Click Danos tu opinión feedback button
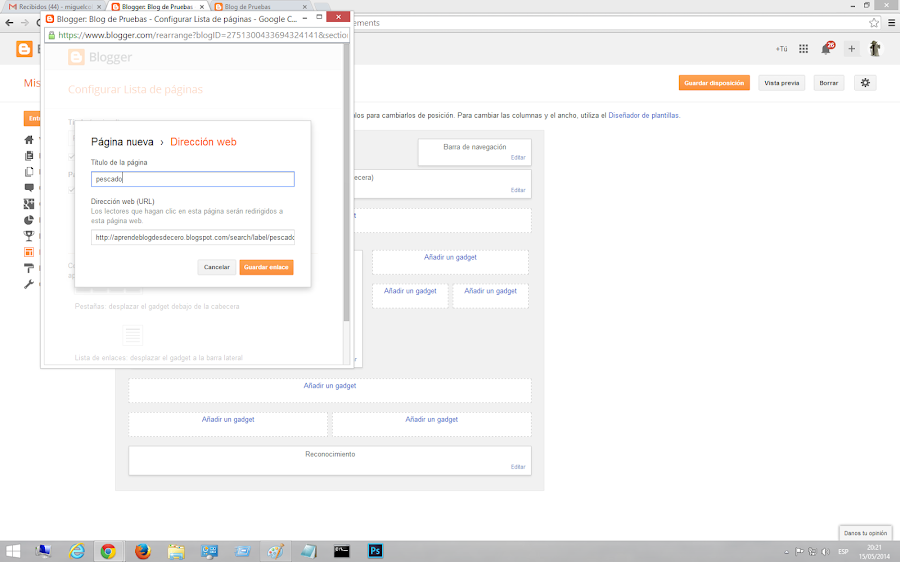The width and height of the screenshot is (900, 562). (865, 533)
